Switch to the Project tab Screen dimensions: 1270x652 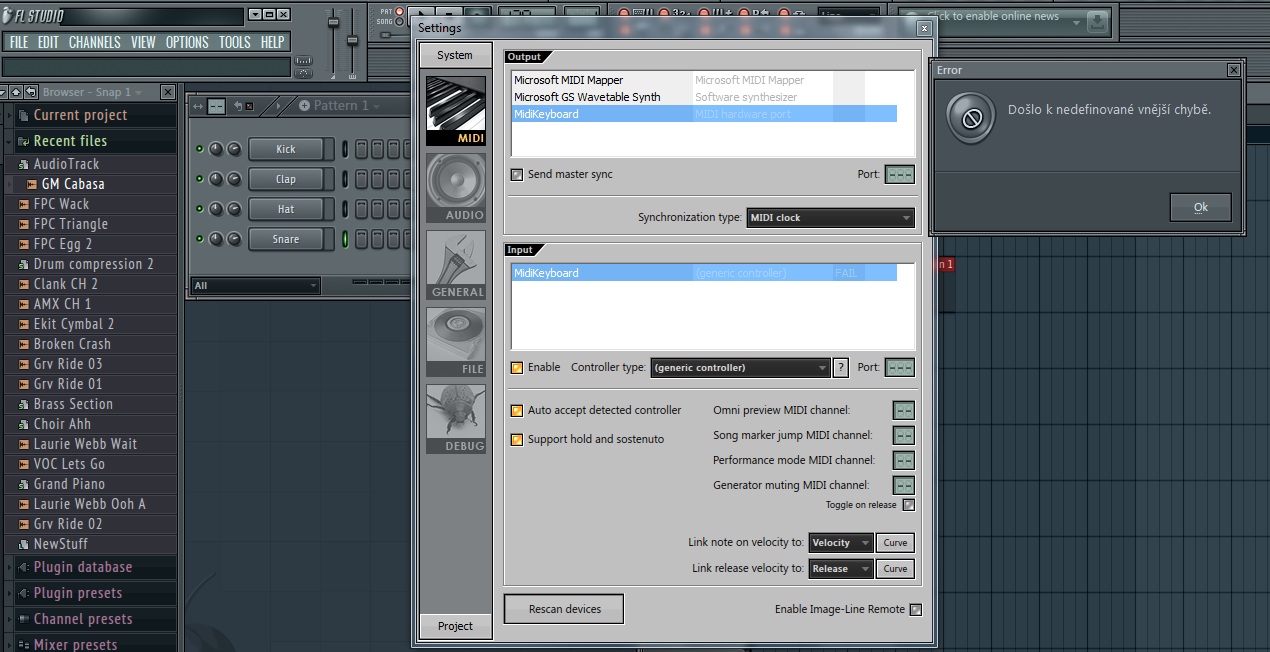455,626
